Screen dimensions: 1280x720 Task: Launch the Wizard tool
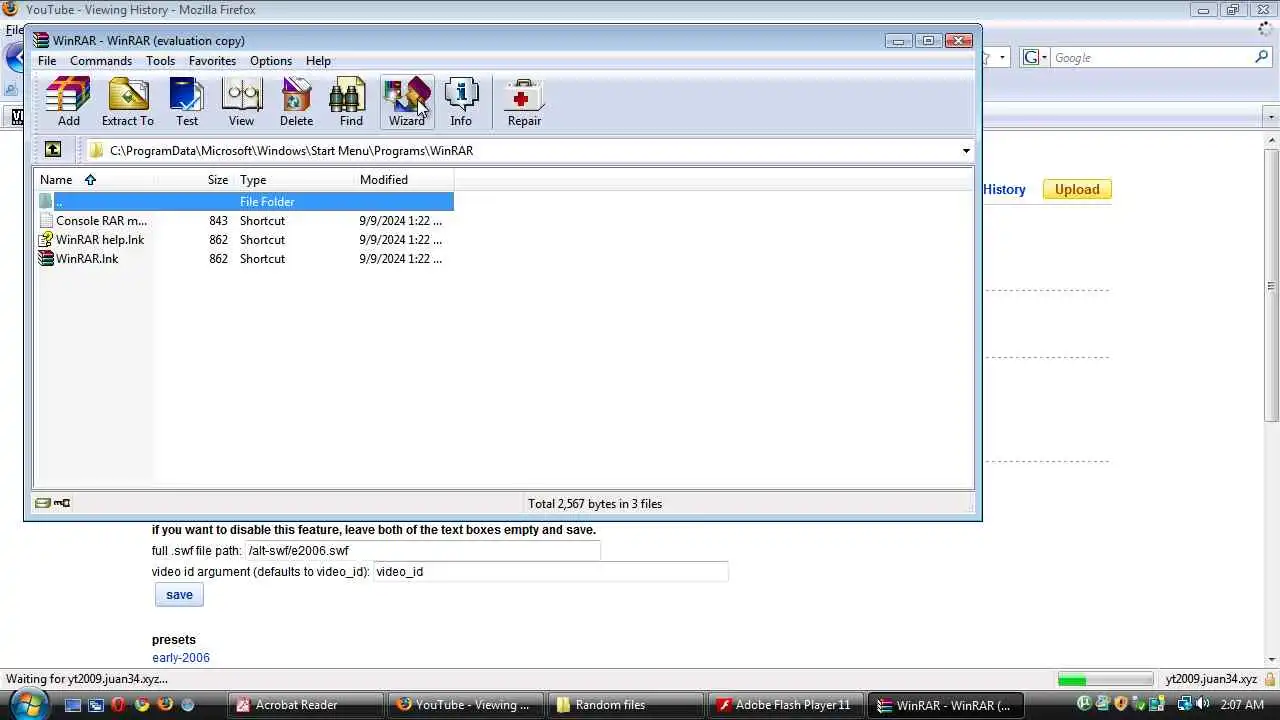406,102
